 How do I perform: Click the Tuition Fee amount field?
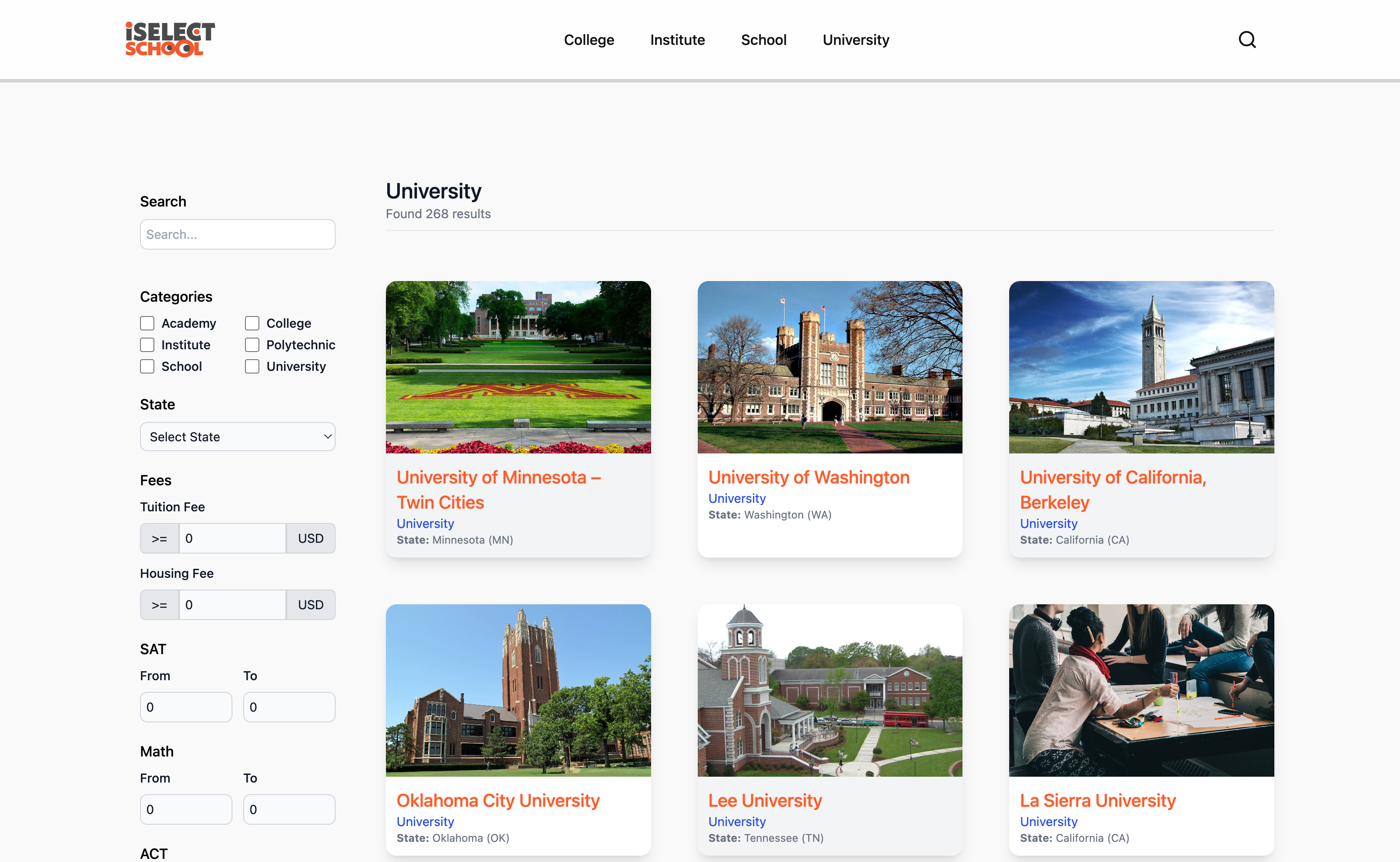[x=232, y=538]
